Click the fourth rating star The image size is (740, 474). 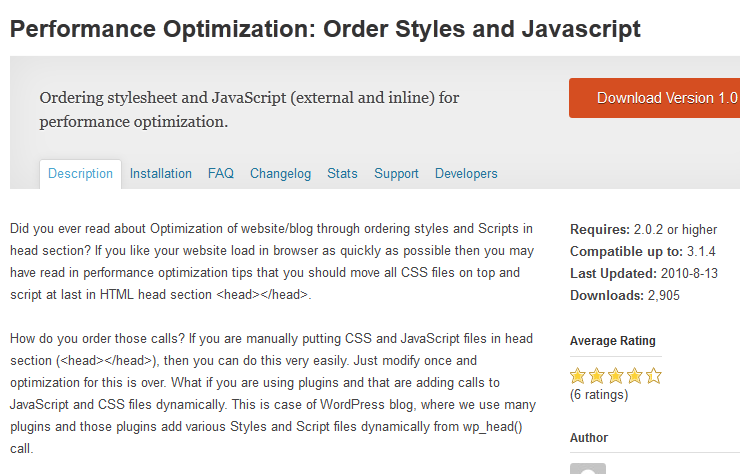click(x=635, y=376)
